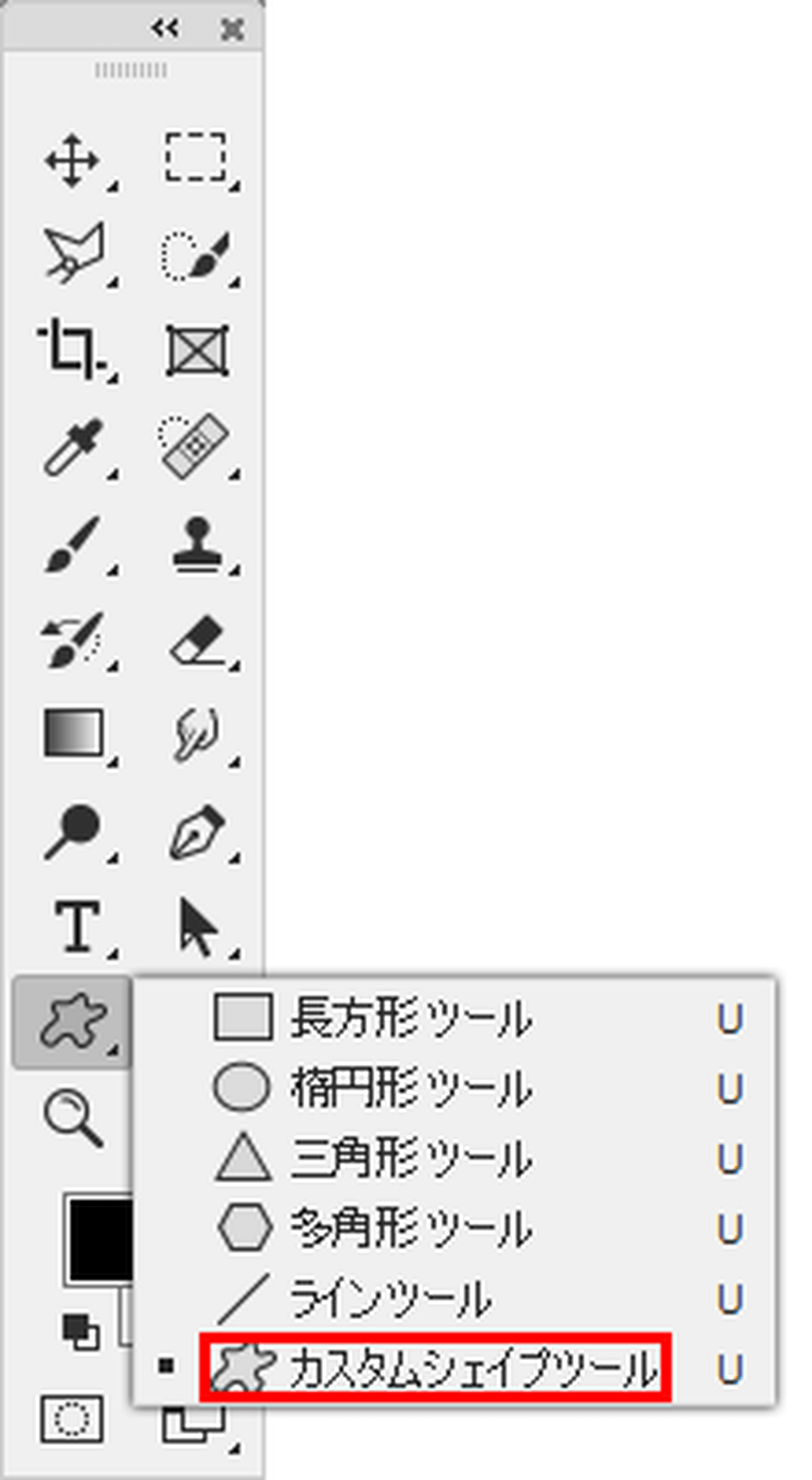812x1480 pixels.
Task: Click the black foreground color swatch
Action: (97, 1236)
